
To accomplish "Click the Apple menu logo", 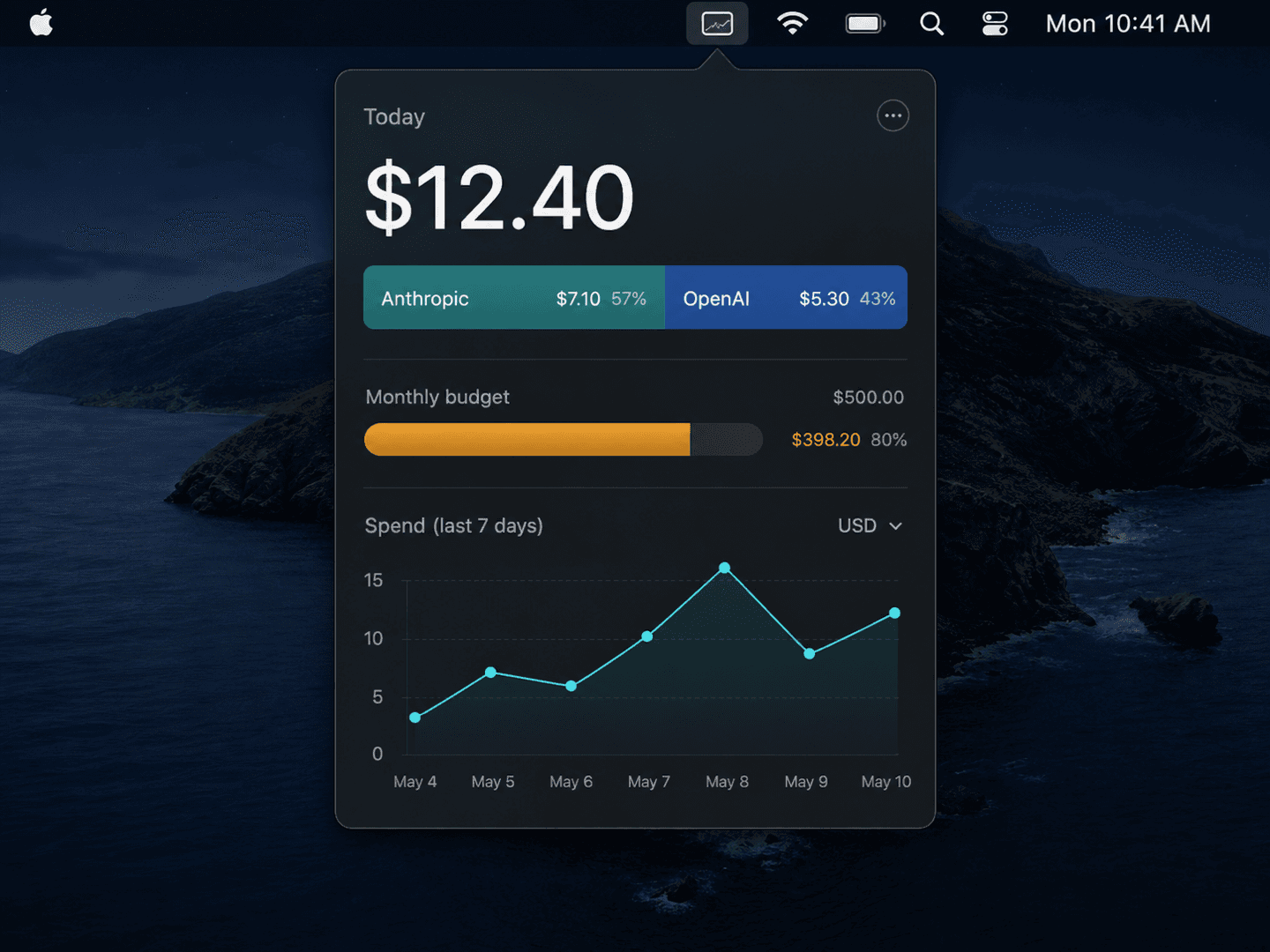I will tap(41, 23).
